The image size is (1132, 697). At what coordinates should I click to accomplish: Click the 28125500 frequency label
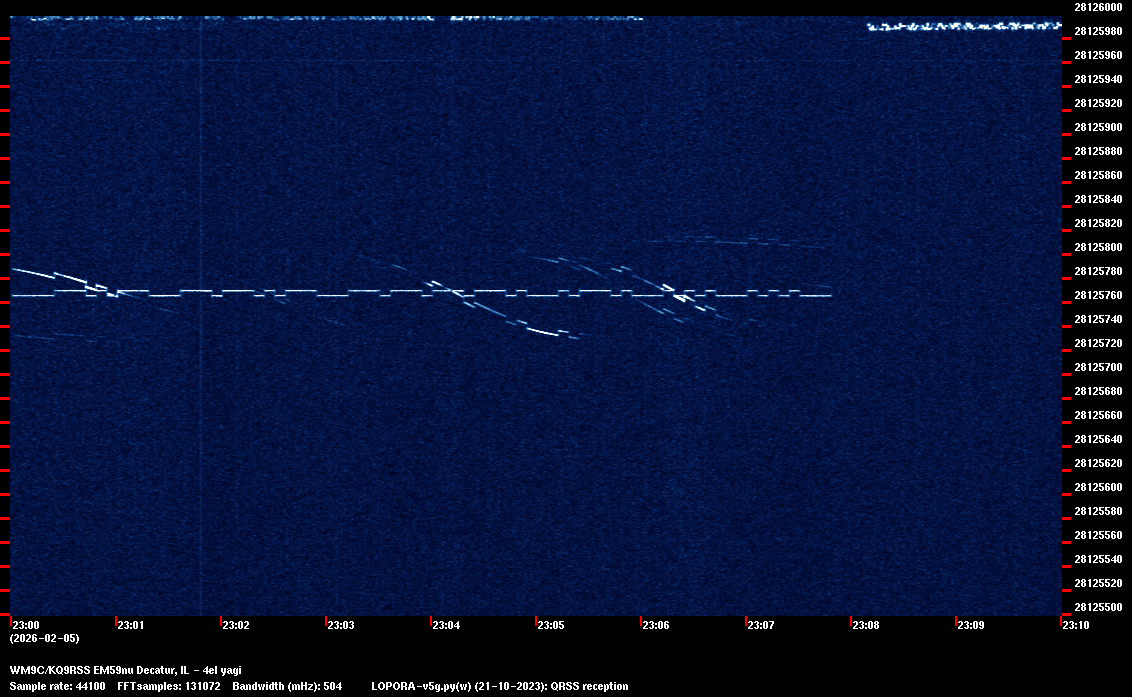tap(1097, 607)
